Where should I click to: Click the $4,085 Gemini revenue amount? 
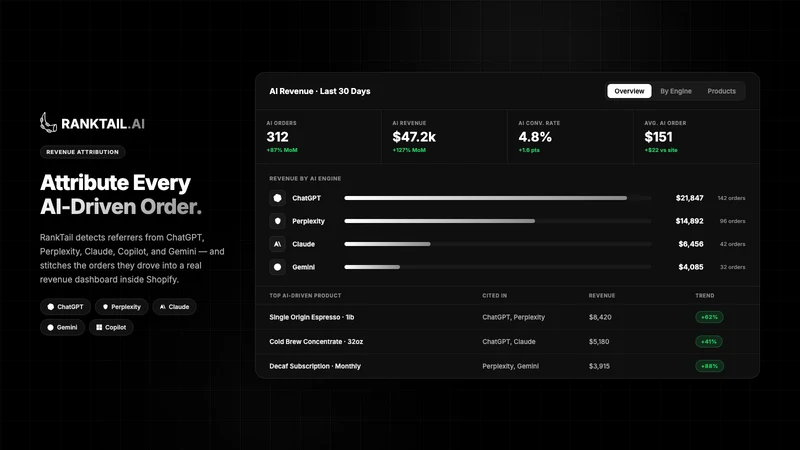tap(691, 267)
